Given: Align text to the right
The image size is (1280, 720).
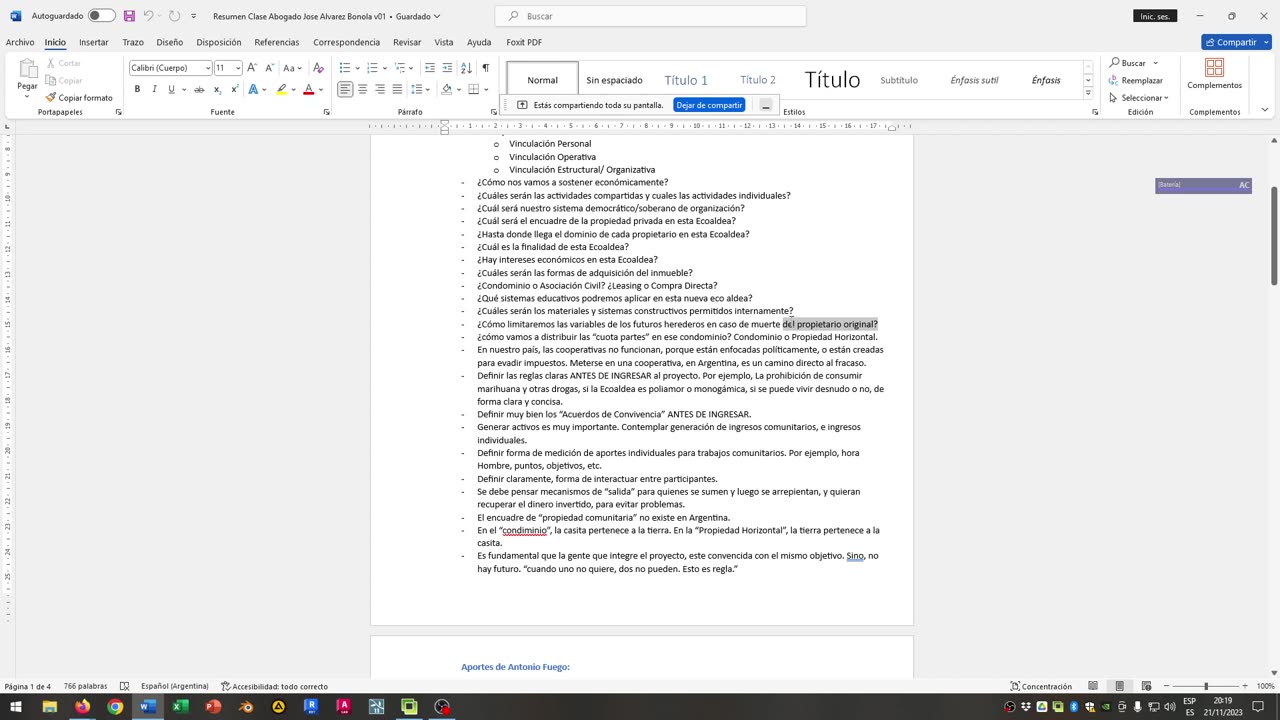Looking at the screenshot, I should pos(379,89).
